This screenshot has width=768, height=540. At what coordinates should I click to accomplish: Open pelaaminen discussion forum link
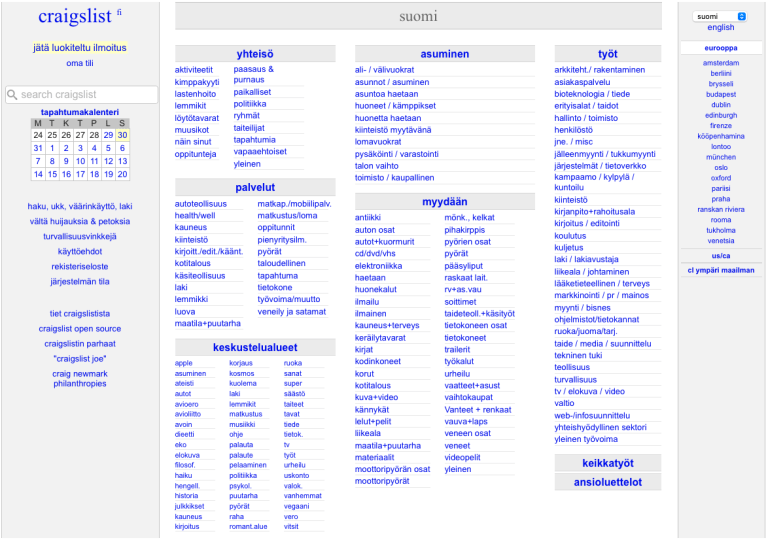[248, 465]
